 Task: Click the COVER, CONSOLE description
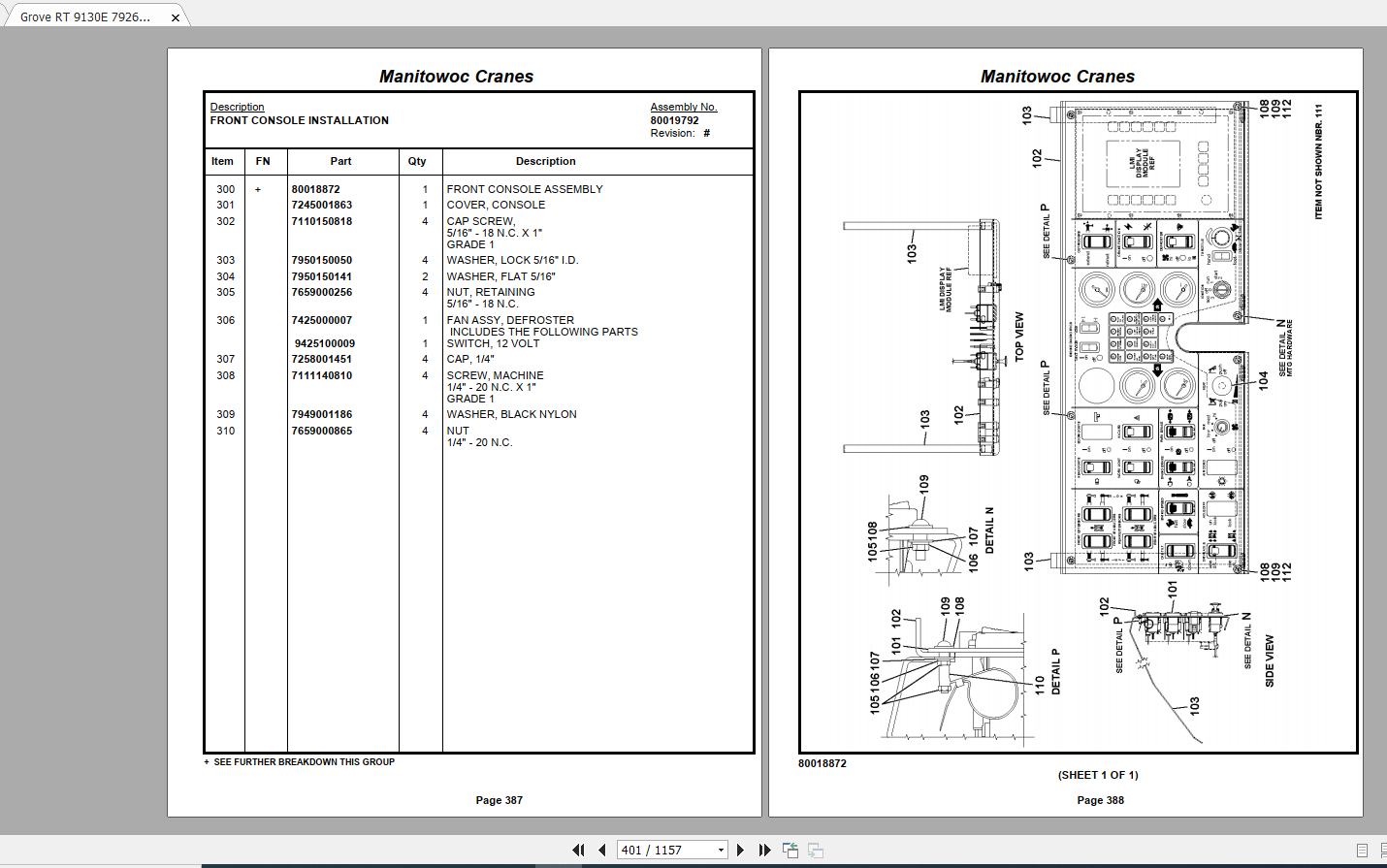[x=496, y=205]
